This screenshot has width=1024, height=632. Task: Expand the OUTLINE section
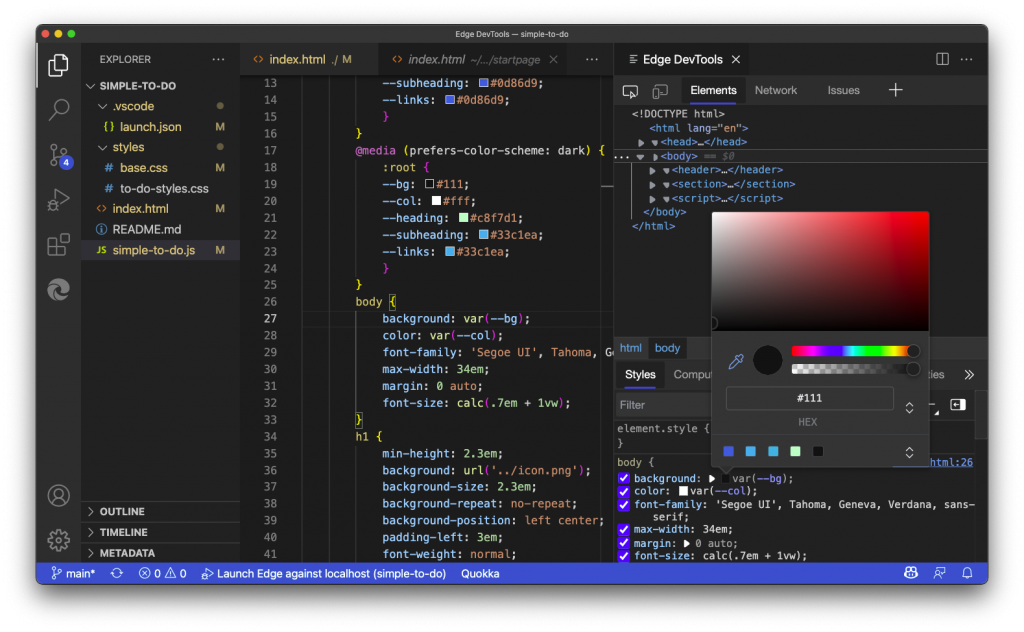point(91,511)
